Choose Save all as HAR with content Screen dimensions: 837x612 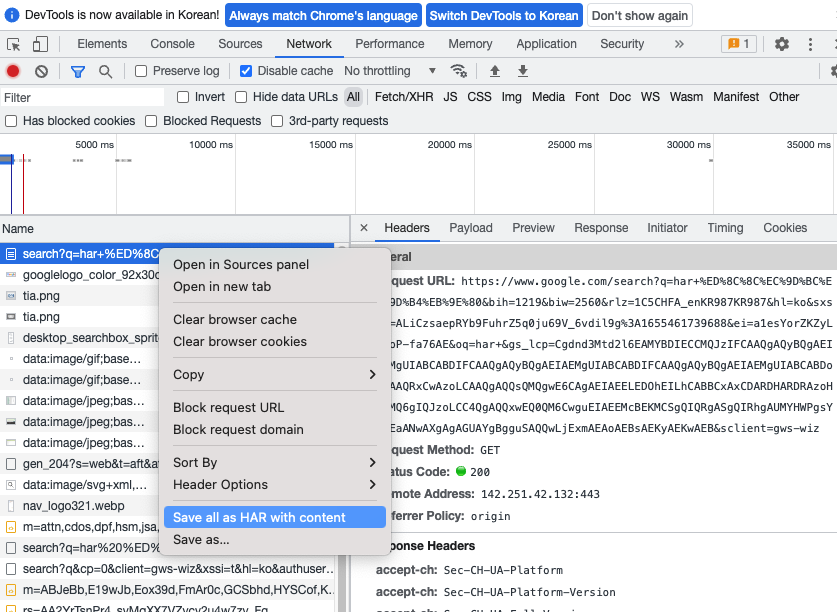tap(274, 517)
